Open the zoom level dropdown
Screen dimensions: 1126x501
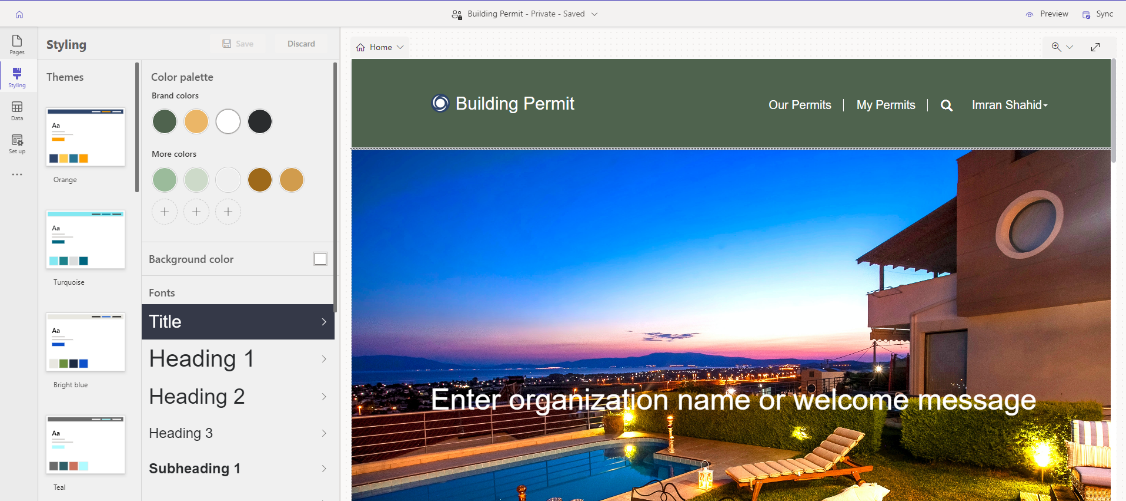coord(1061,47)
